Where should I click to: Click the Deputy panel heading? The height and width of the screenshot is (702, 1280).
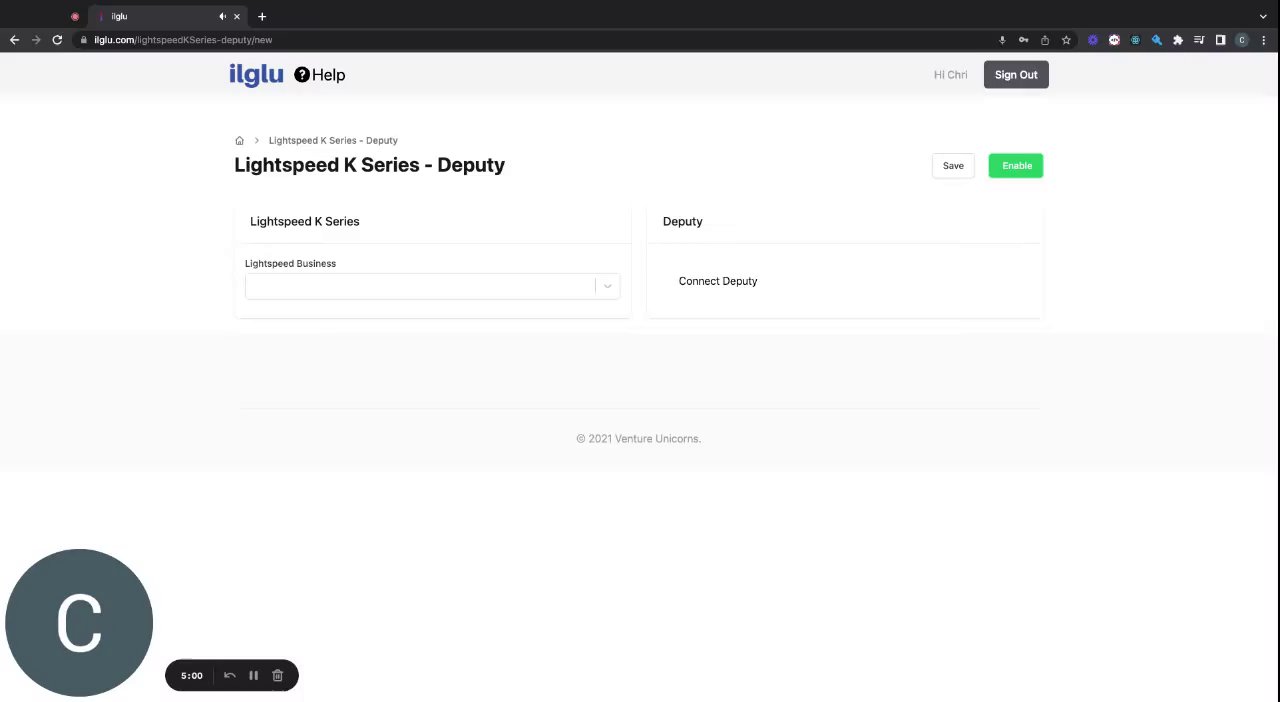(x=683, y=221)
